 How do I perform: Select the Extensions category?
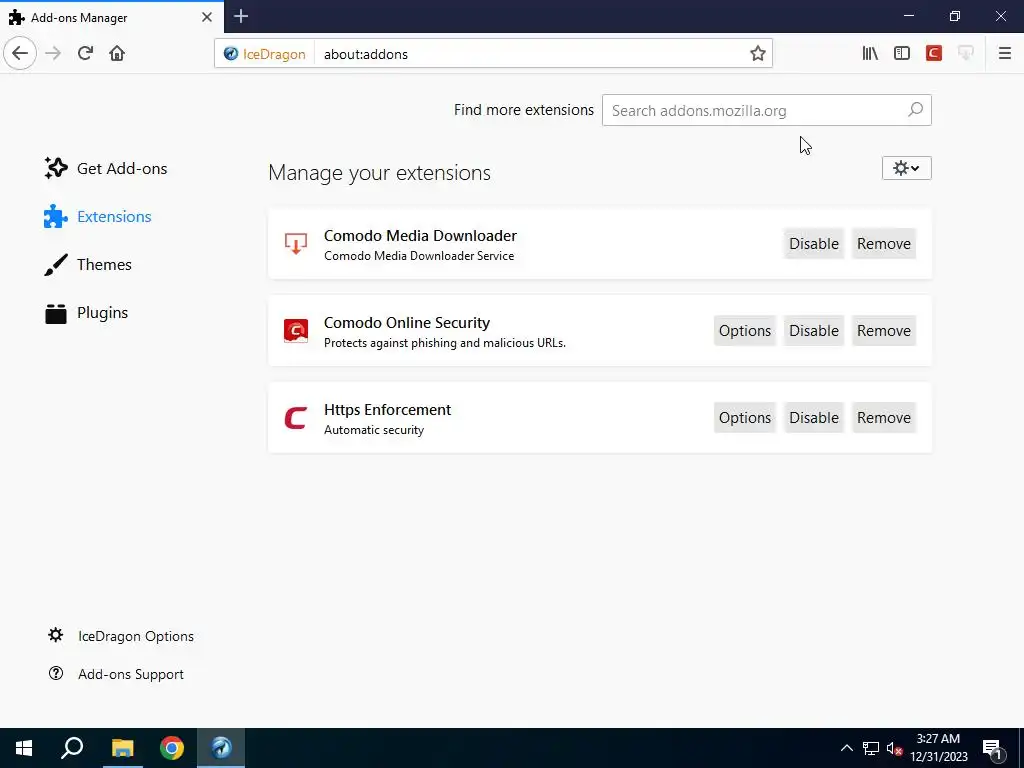tap(97, 217)
